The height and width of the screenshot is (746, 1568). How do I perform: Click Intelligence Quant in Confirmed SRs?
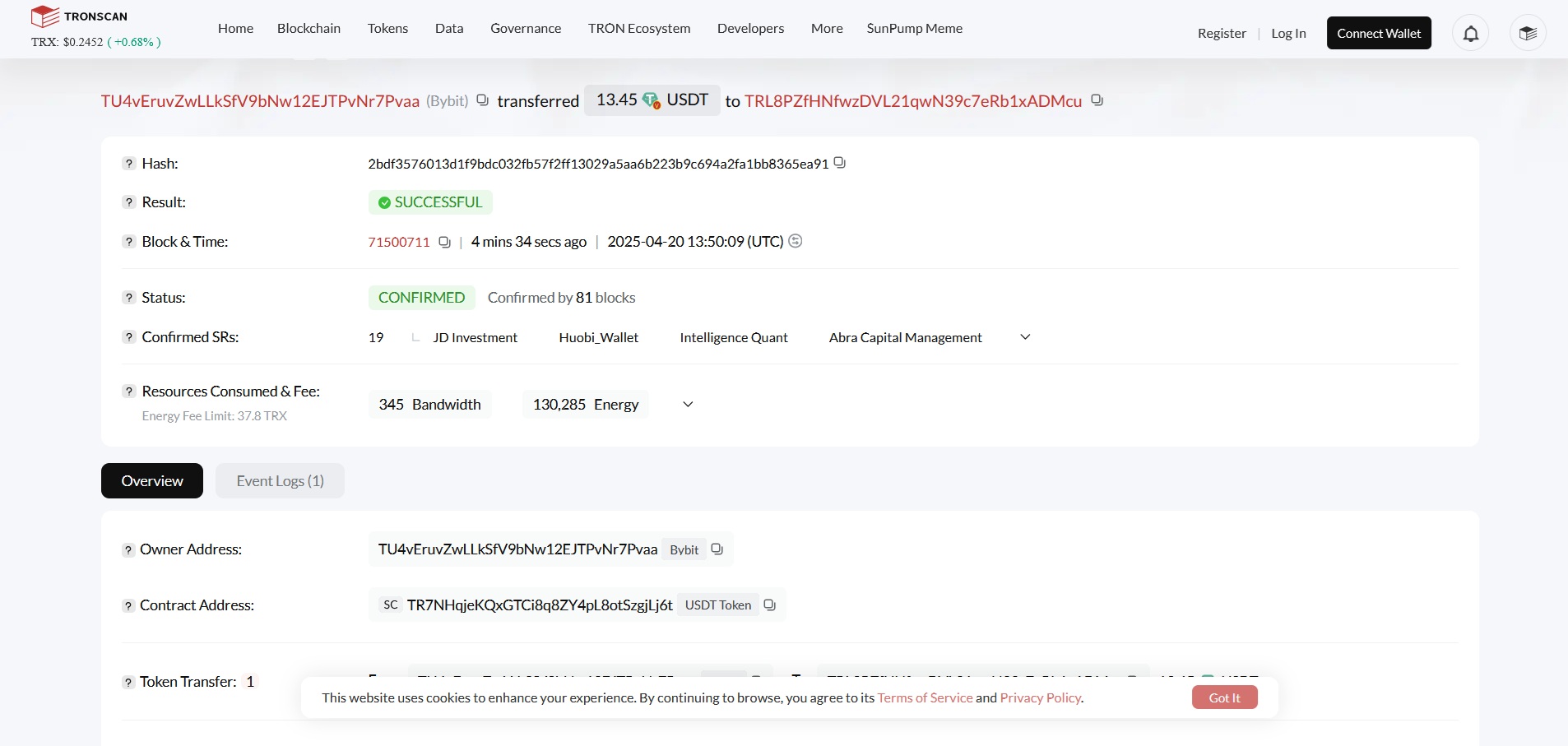pyautogui.click(x=734, y=337)
